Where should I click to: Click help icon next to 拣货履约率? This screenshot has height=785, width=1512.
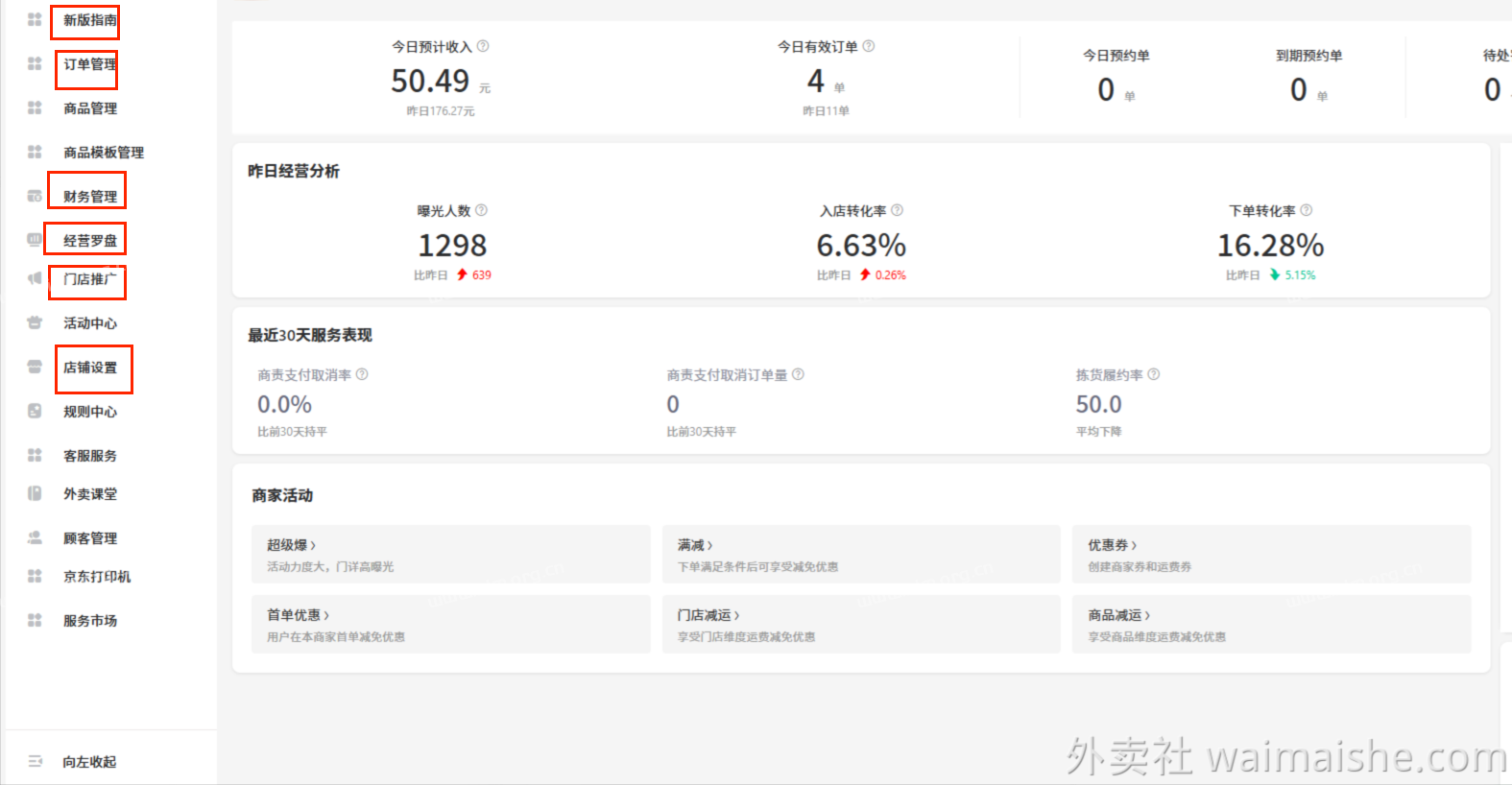click(1154, 374)
